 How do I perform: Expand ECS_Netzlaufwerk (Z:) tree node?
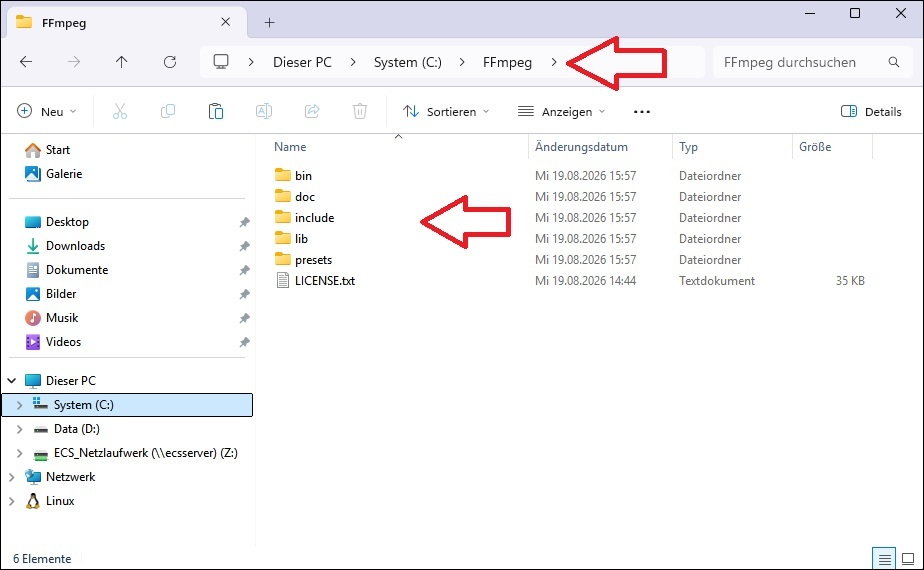(19, 453)
